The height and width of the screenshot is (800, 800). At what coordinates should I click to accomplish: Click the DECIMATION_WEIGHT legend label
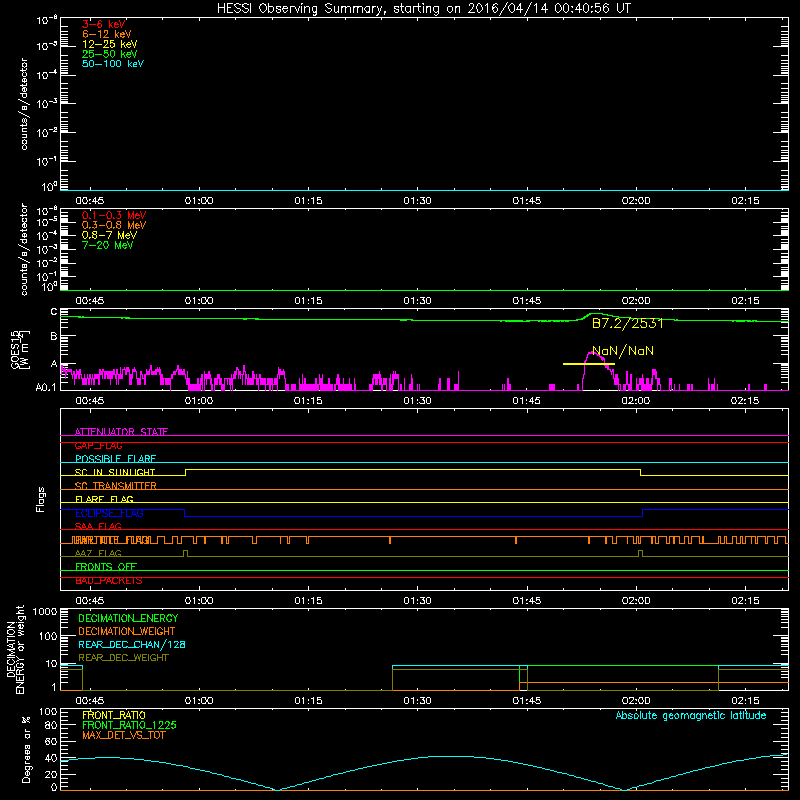point(127,631)
